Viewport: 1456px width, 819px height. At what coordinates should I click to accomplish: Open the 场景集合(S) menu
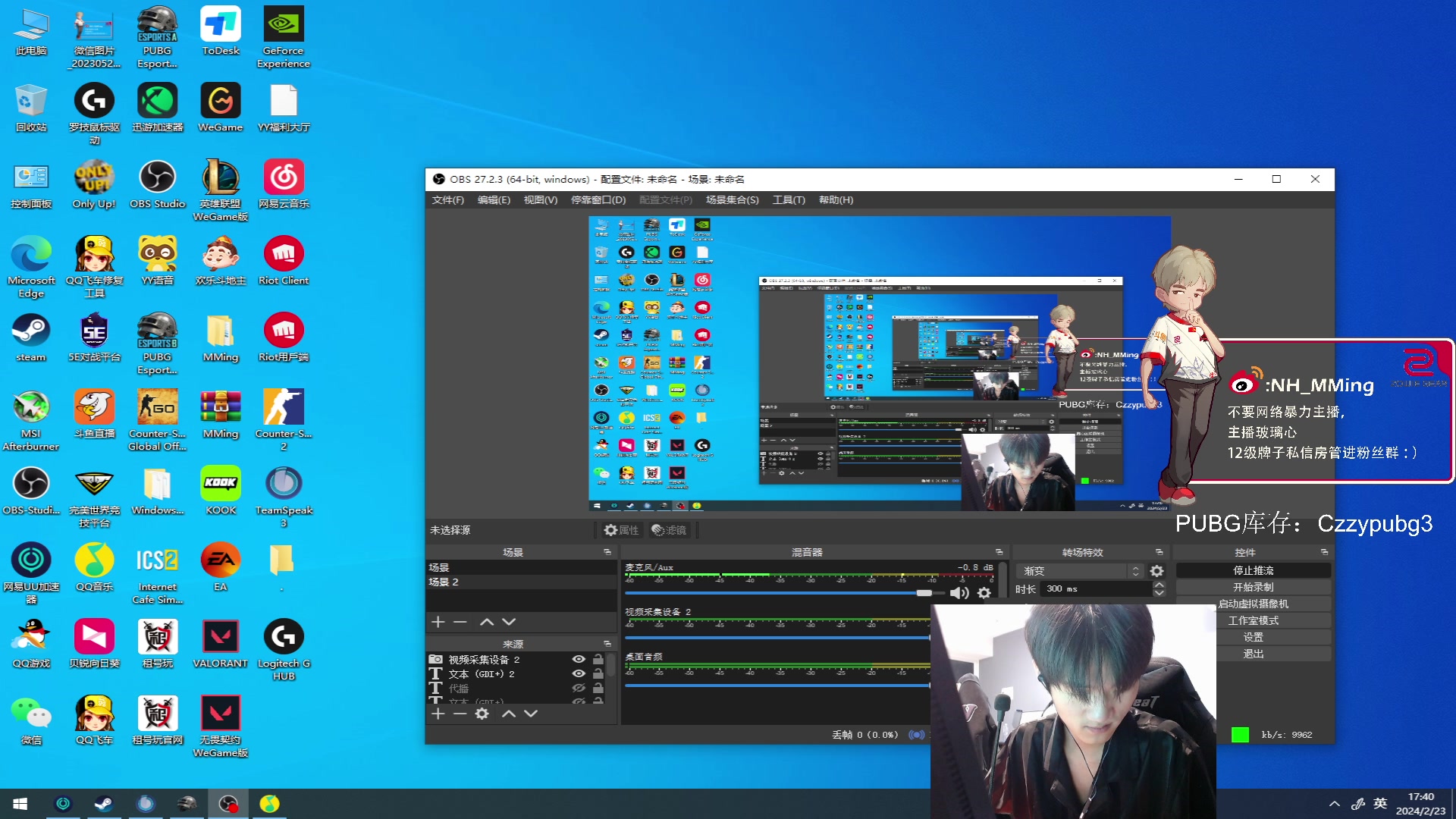732,200
